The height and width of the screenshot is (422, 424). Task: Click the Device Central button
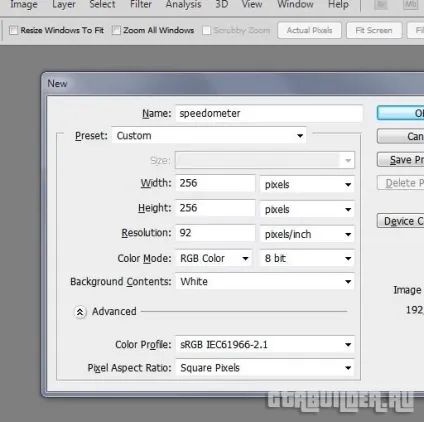pos(401,221)
